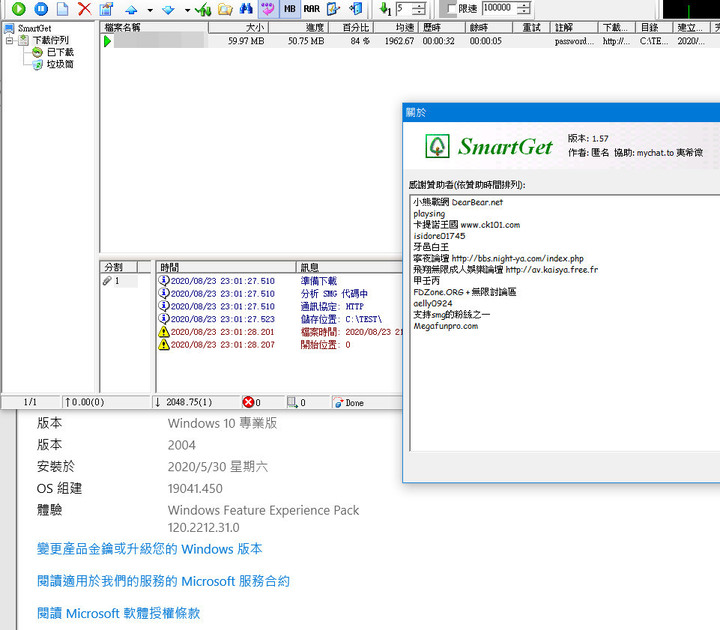Sort by 百分比 column header
The height and width of the screenshot is (630, 720).
(351, 28)
